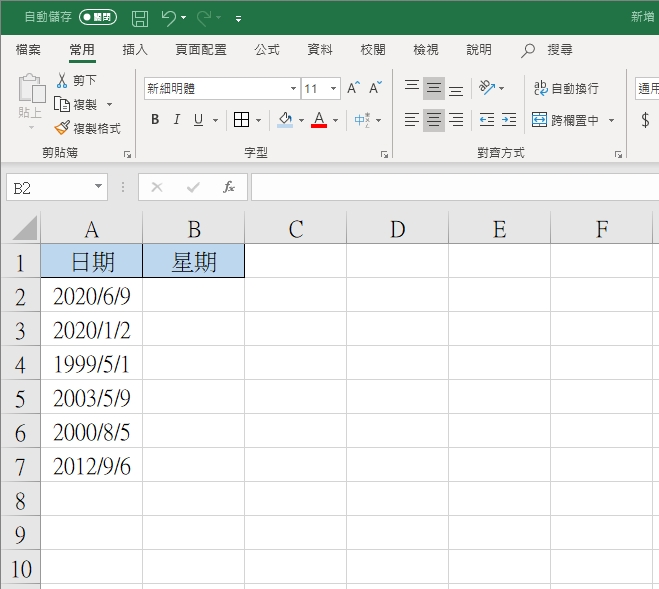Open the 插入 ribbon tab
The image size is (659, 589).
[x=135, y=49]
